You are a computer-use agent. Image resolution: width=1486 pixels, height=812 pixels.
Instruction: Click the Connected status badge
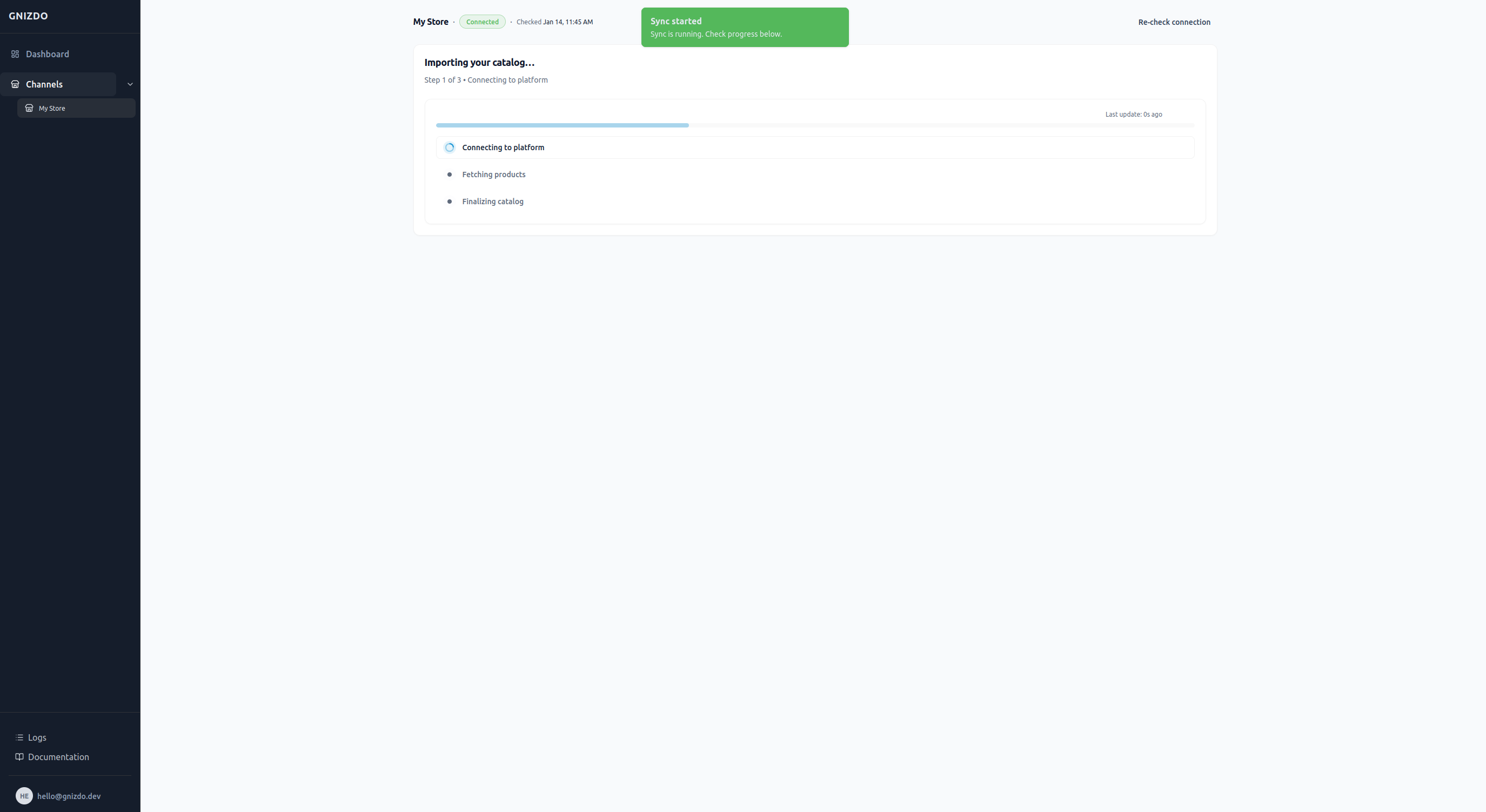[481, 22]
